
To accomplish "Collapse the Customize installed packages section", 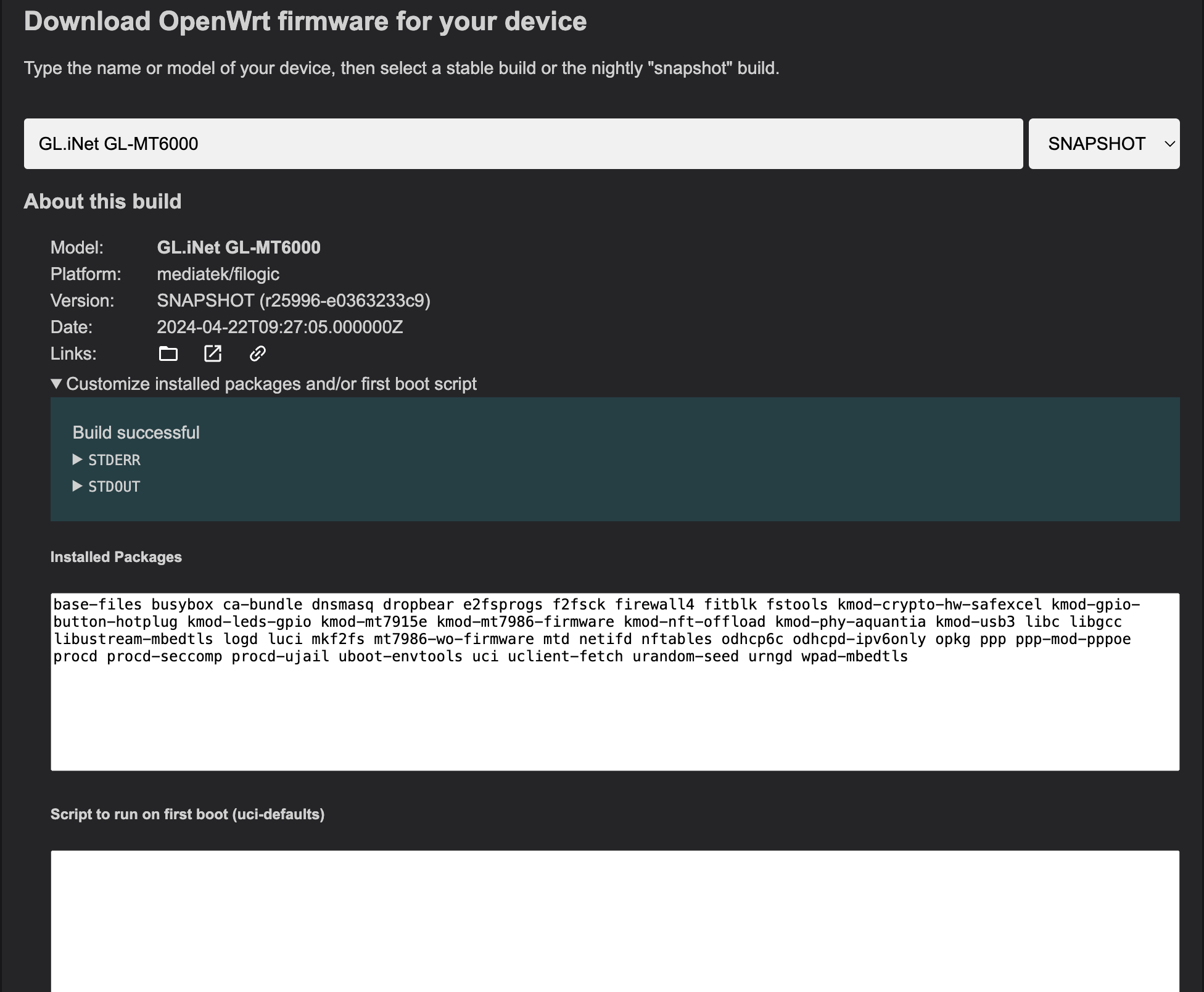I will point(263,384).
